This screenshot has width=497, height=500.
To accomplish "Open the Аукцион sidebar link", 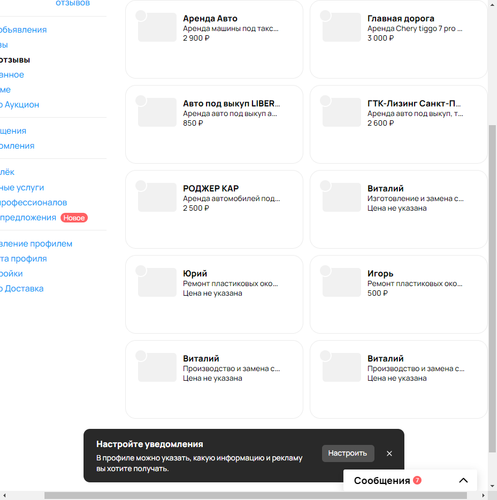I will click(x=19, y=105).
